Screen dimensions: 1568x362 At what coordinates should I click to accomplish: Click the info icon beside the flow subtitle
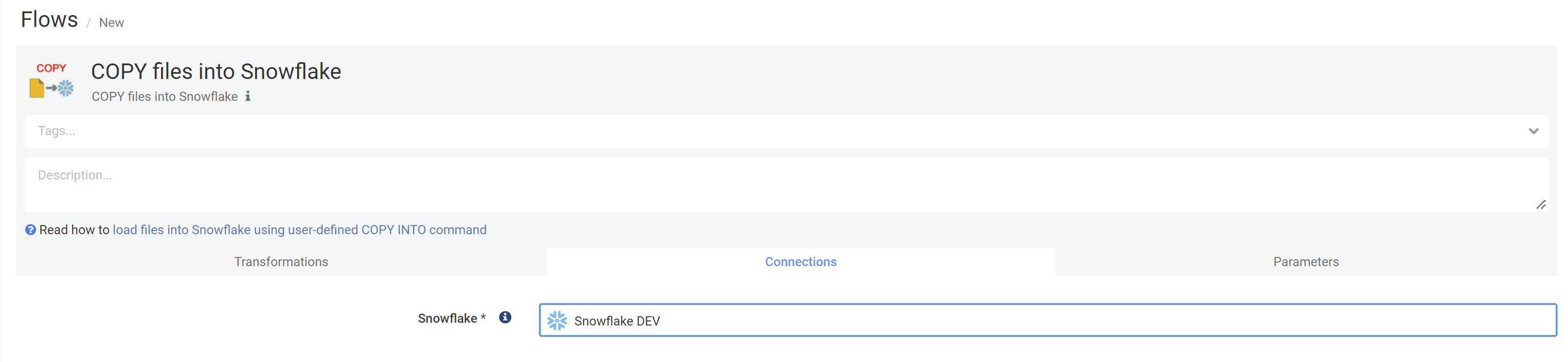coord(248,96)
